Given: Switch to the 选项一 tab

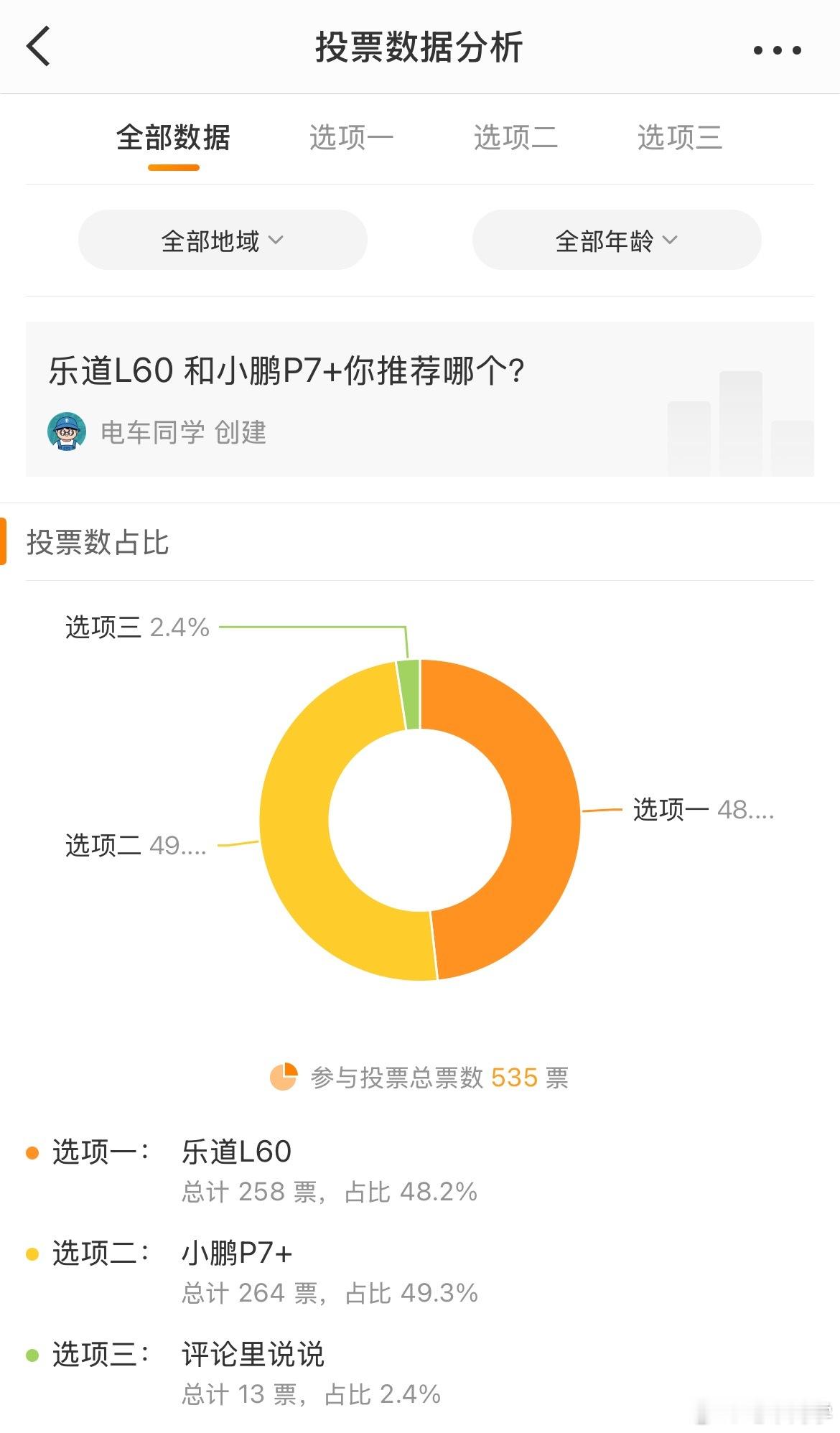Looking at the screenshot, I should (x=351, y=137).
